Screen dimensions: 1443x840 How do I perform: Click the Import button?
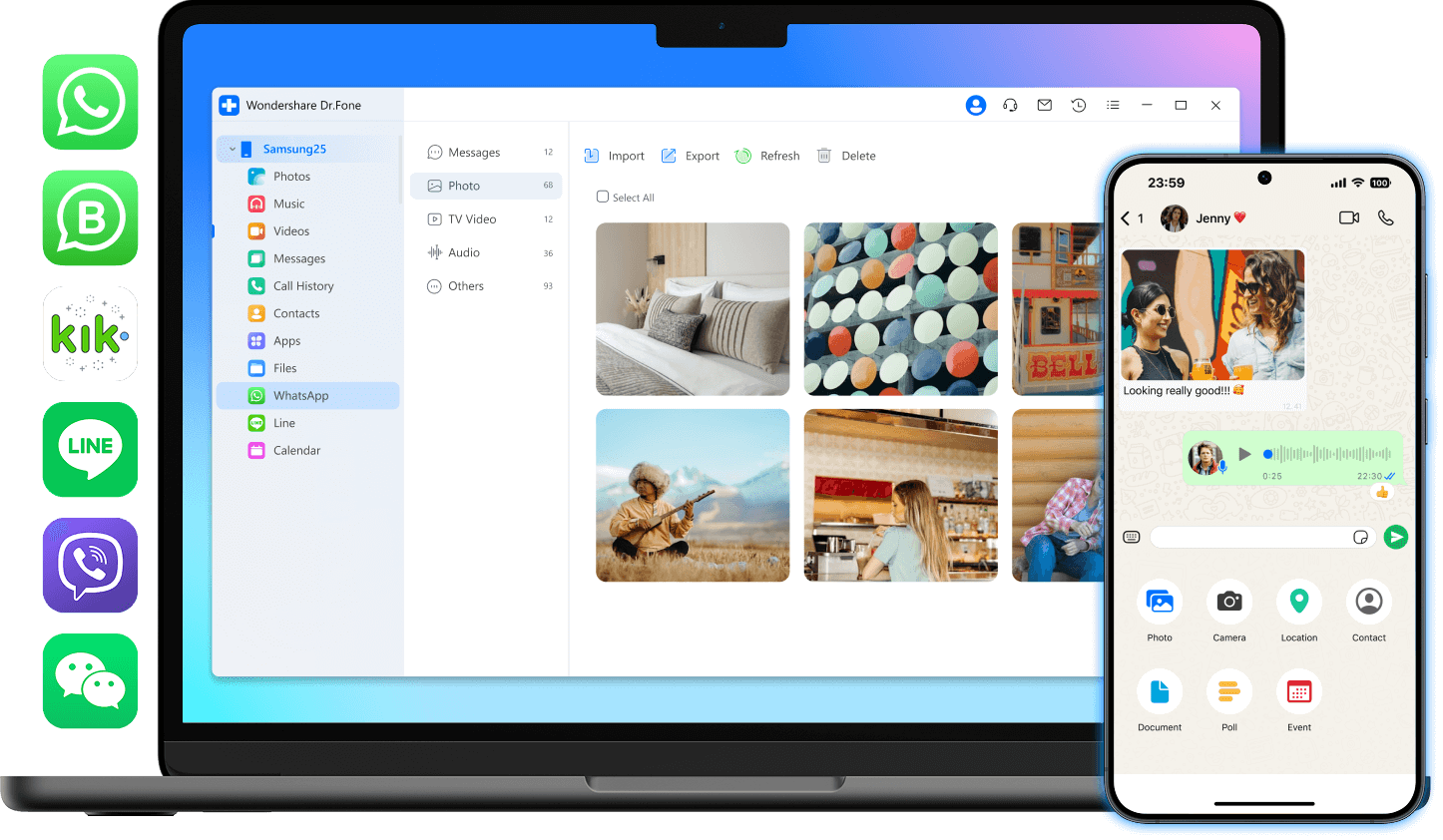pyautogui.click(x=614, y=156)
